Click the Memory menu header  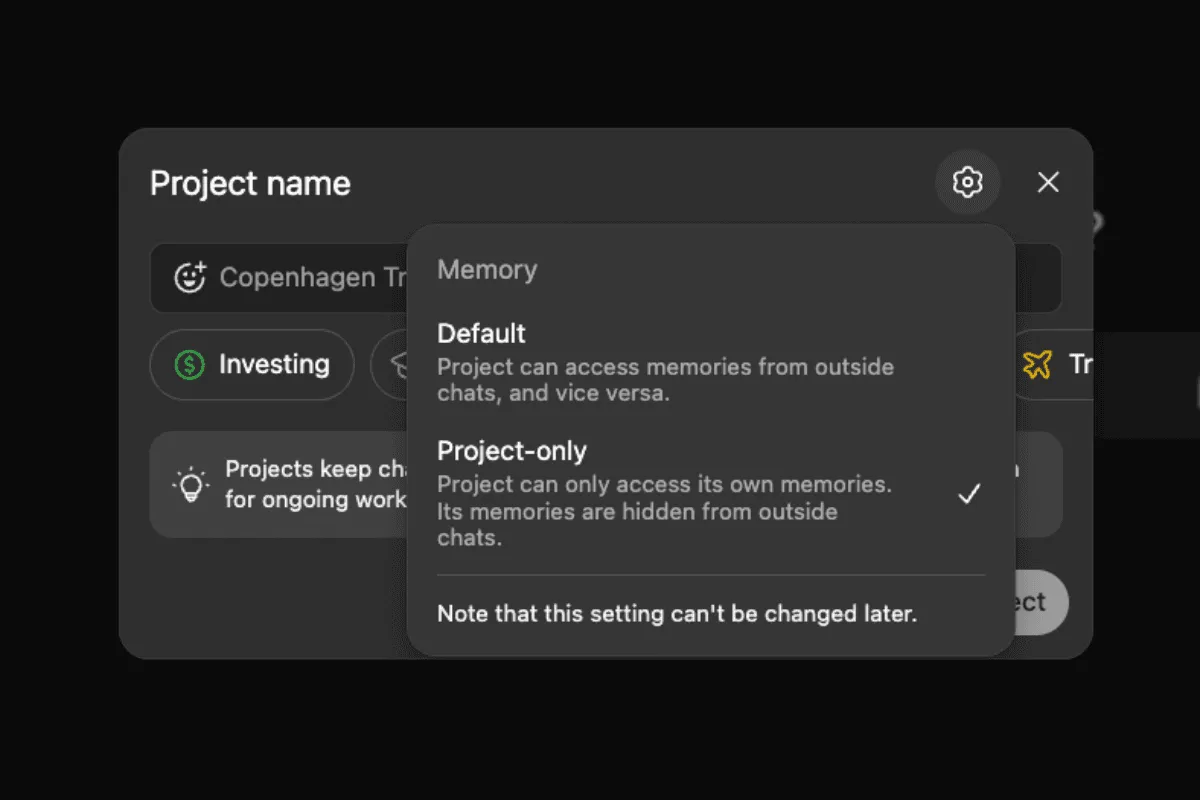tap(487, 270)
